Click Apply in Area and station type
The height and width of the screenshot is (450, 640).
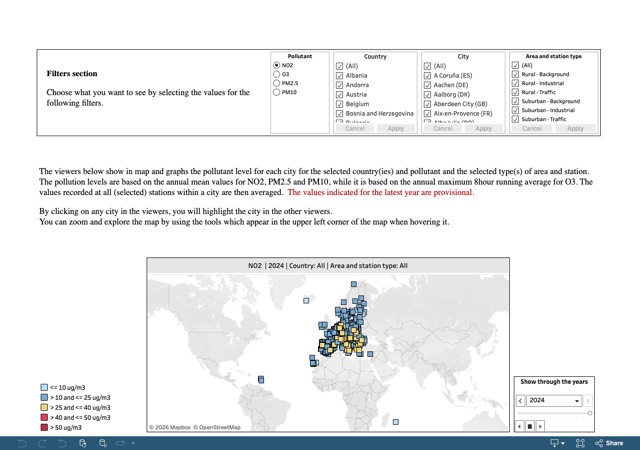(x=575, y=128)
